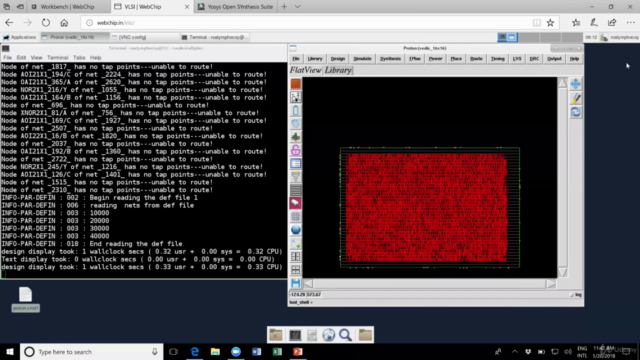
Task: Open the File menu in Proton
Action: pyautogui.click(x=296, y=59)
